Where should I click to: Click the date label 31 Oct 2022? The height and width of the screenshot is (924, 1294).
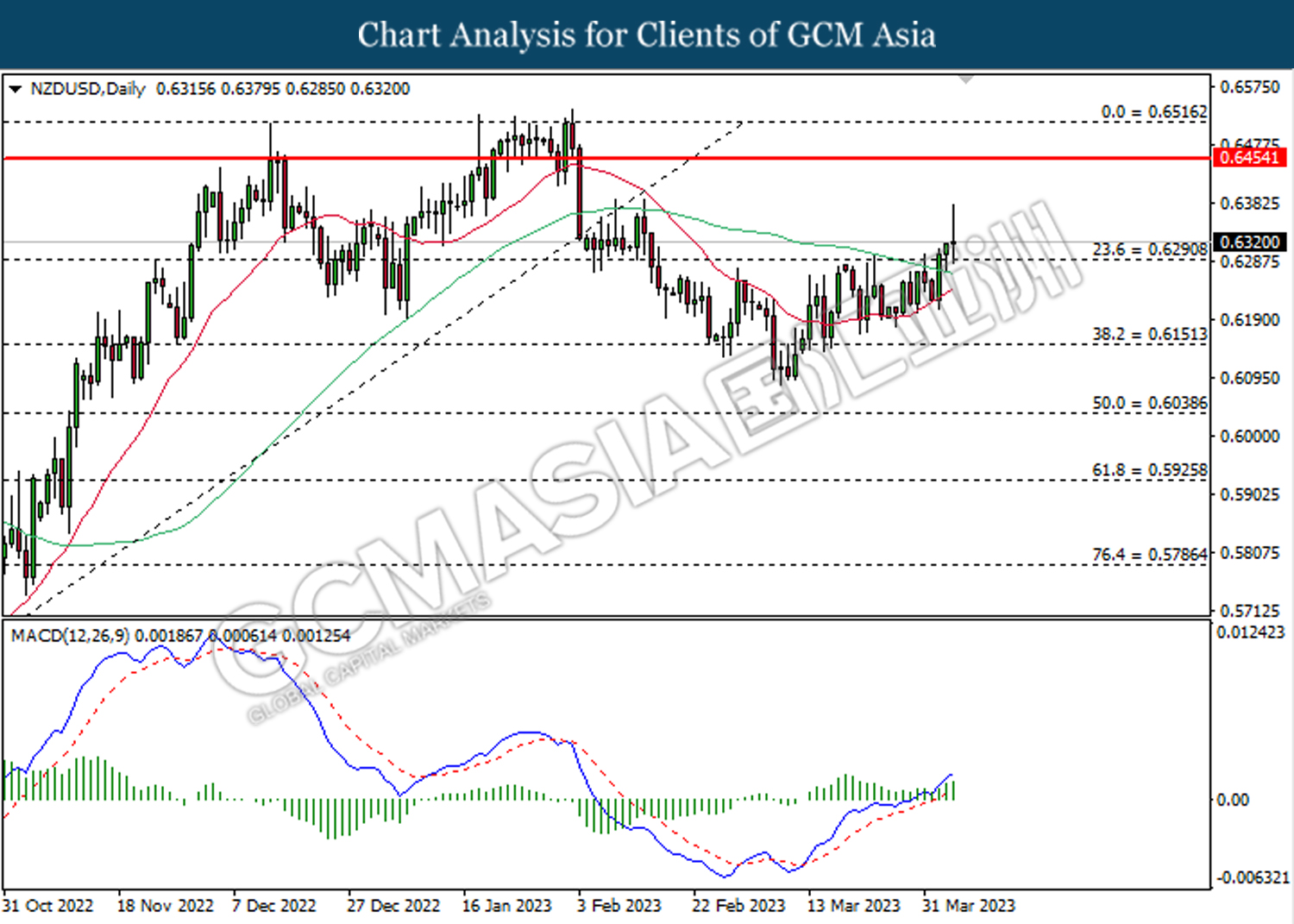(47, 906)
